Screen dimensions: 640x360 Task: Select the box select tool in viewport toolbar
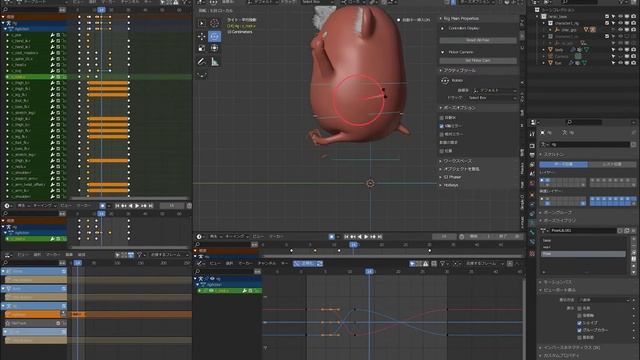coord(202,24)
